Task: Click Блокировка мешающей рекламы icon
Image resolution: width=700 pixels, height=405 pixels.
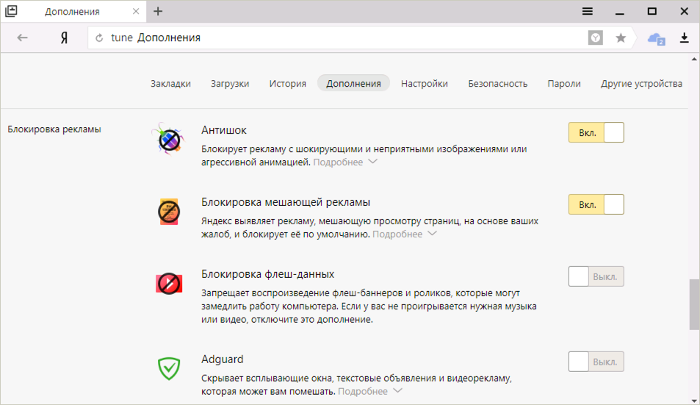Action: click(x=169, y=212)
